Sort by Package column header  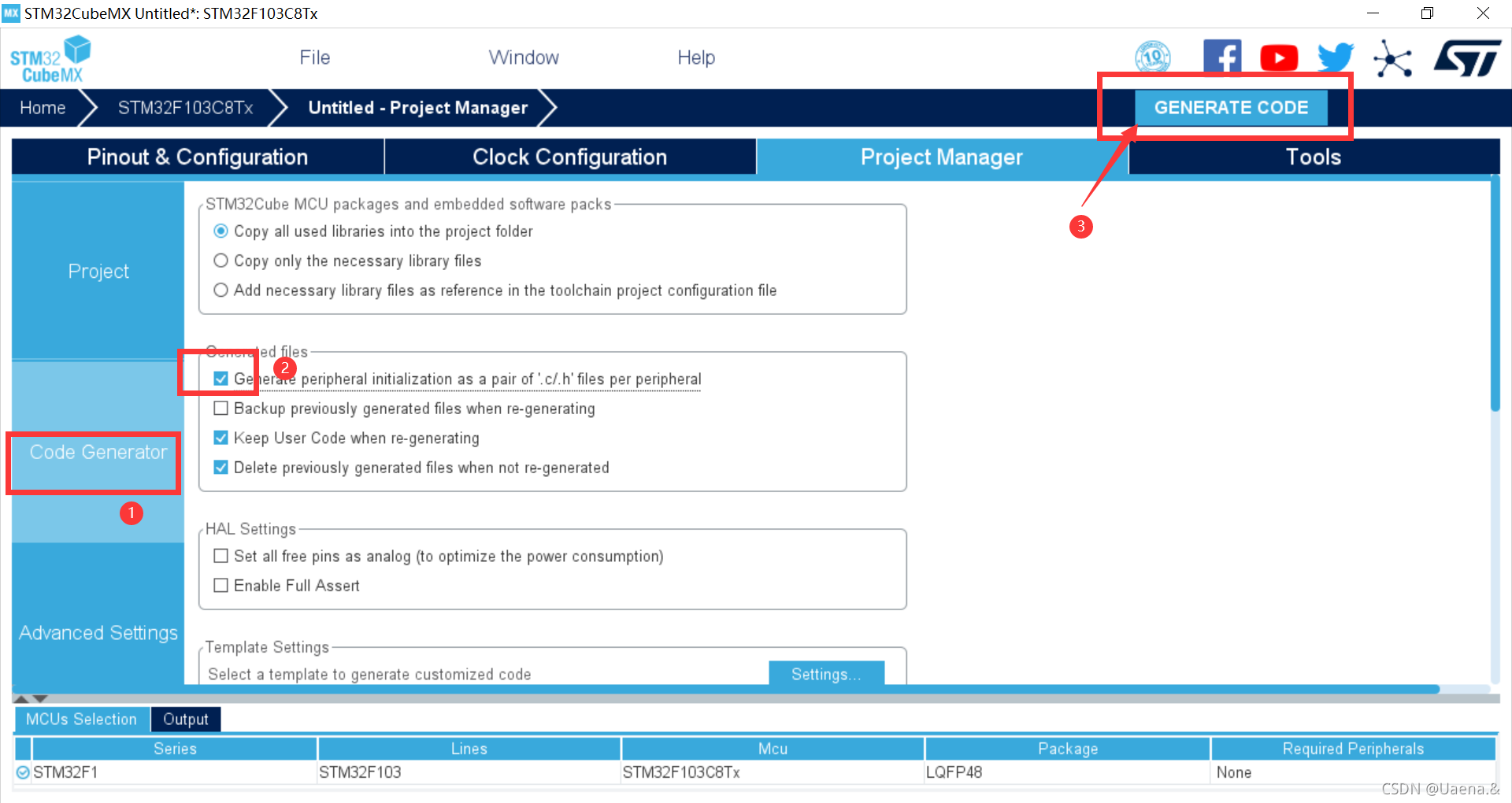tap(1068, 749)
